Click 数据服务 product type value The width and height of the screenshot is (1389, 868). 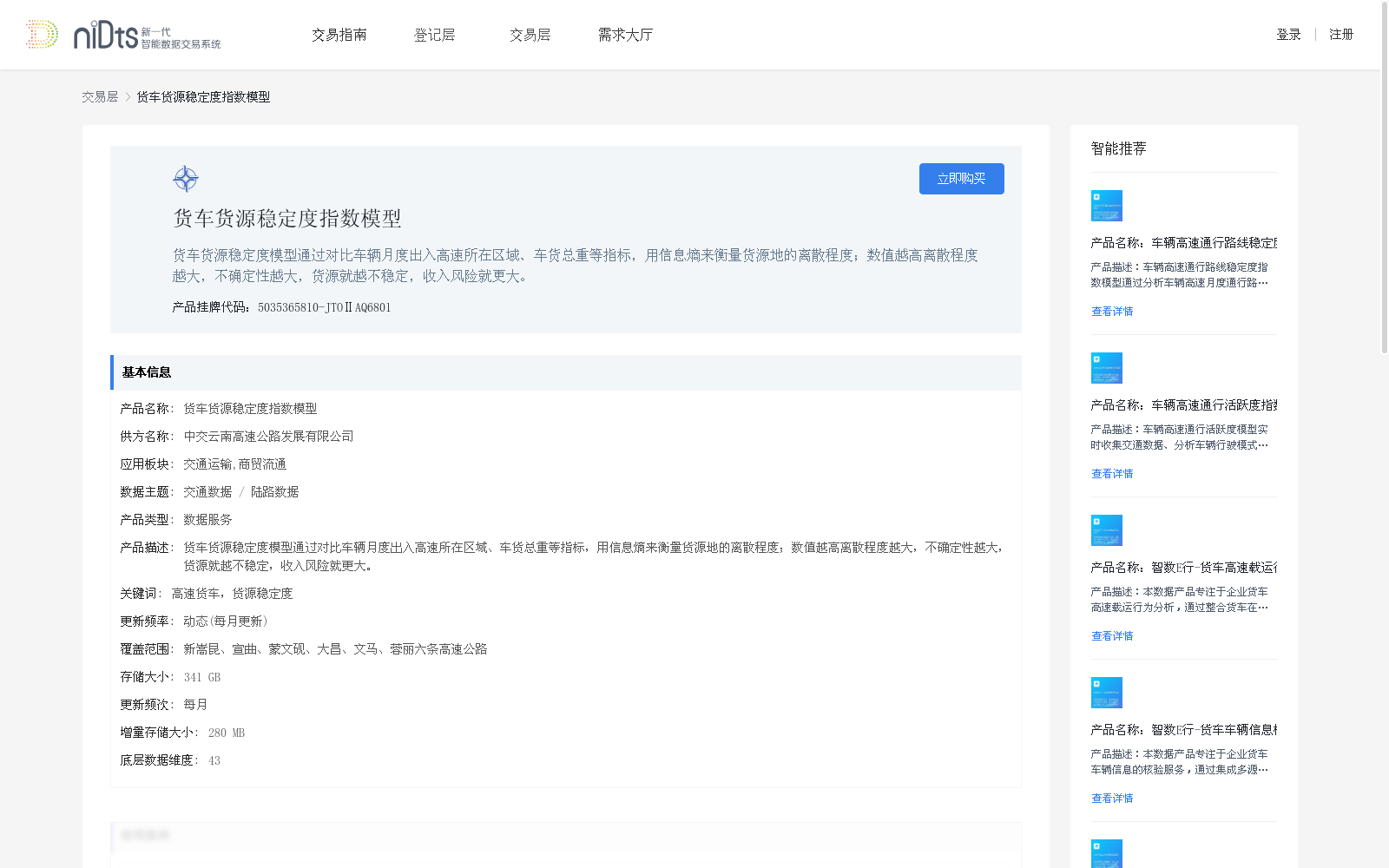tap(207, 520)
